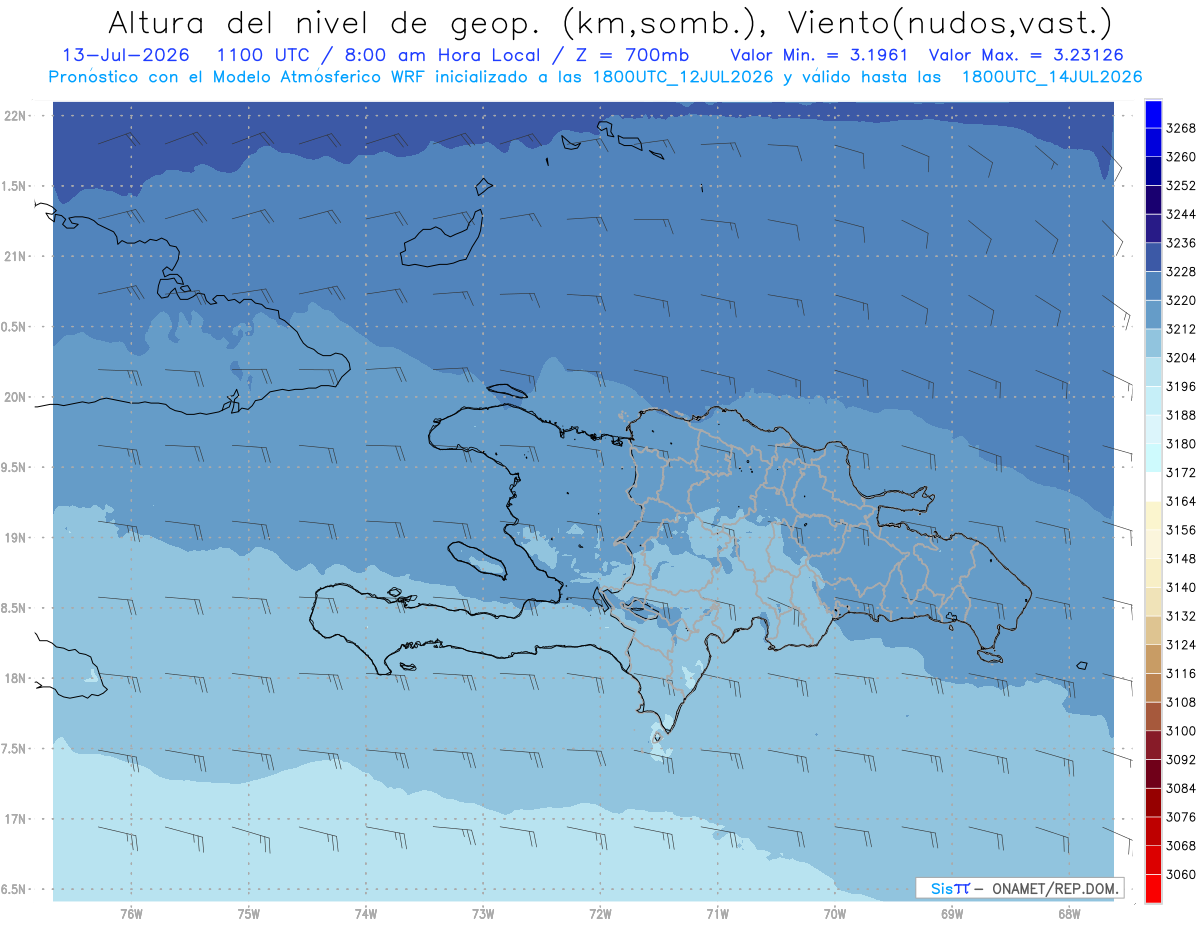Click the legend value "3236"
This screenshot has height=927, width=1200.
coord(1181,243)
